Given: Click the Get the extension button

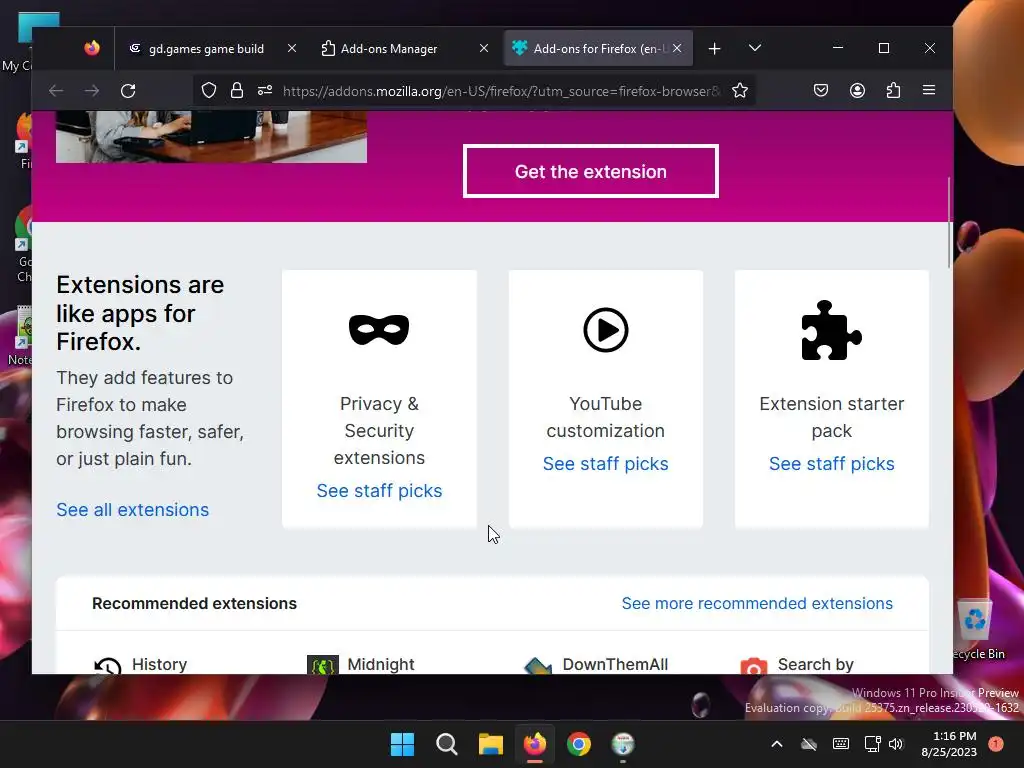Looking at the screenshot, I should coord(590,171).
